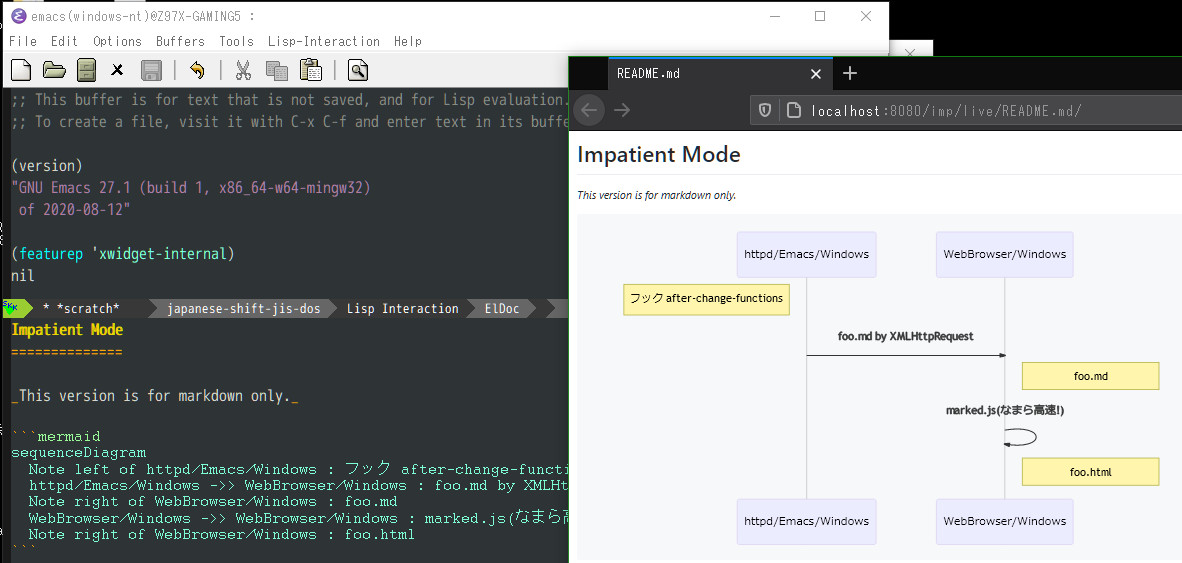The height and width of the screenshot is (563, 1182).
Task: Click the "of 2020-08-12" line in the scratch buffer
Action: coord(74,210)
